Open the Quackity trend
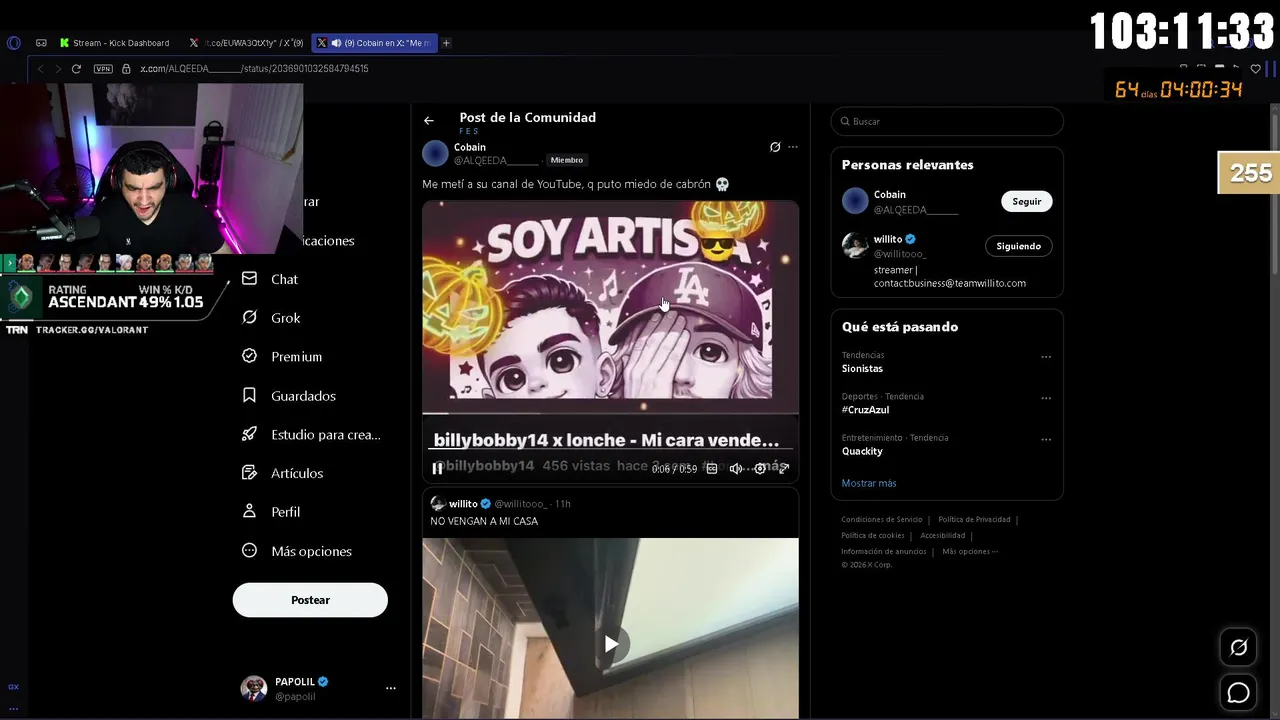This screenshot has height=720, width=1280. pos(862,451)
